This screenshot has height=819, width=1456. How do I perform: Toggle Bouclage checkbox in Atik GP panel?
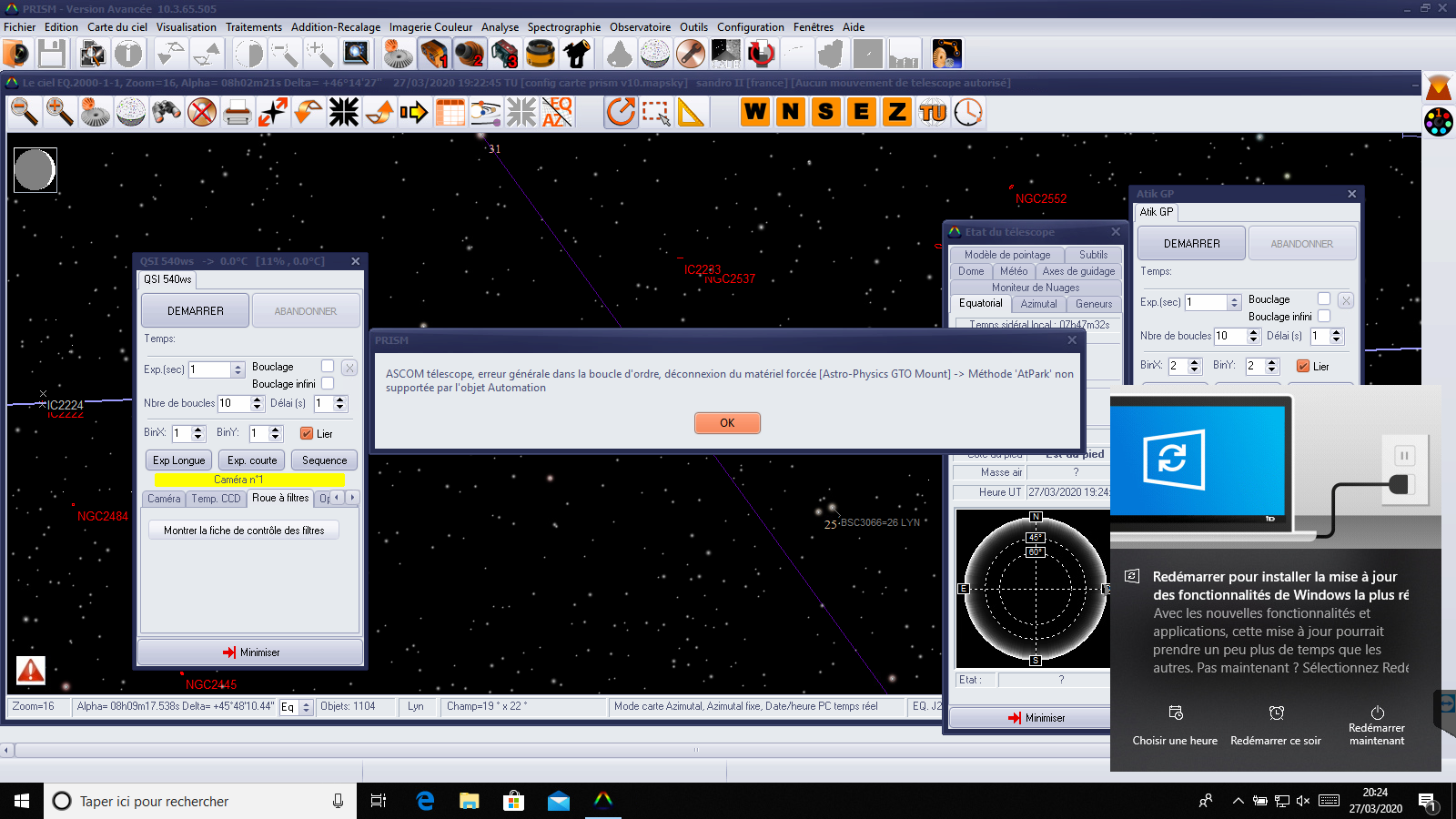click(x=1324, y=298)
